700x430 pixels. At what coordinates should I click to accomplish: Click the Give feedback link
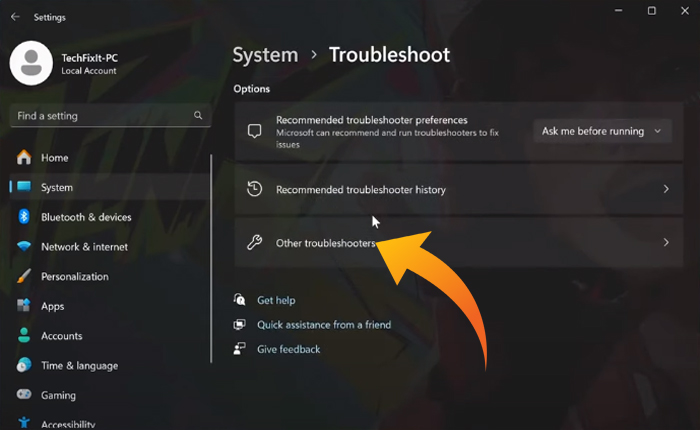[288, 349]
